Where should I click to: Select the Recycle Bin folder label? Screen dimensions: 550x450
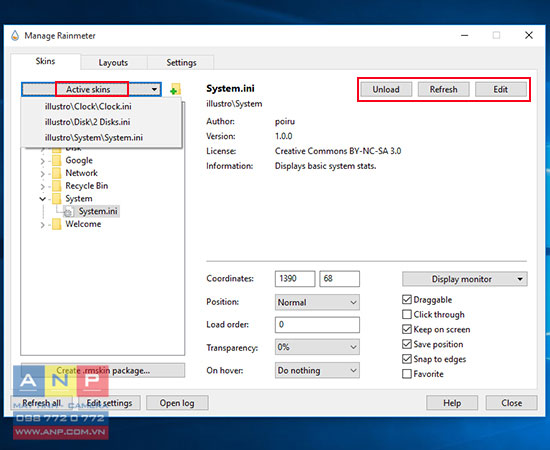[87, 186]
